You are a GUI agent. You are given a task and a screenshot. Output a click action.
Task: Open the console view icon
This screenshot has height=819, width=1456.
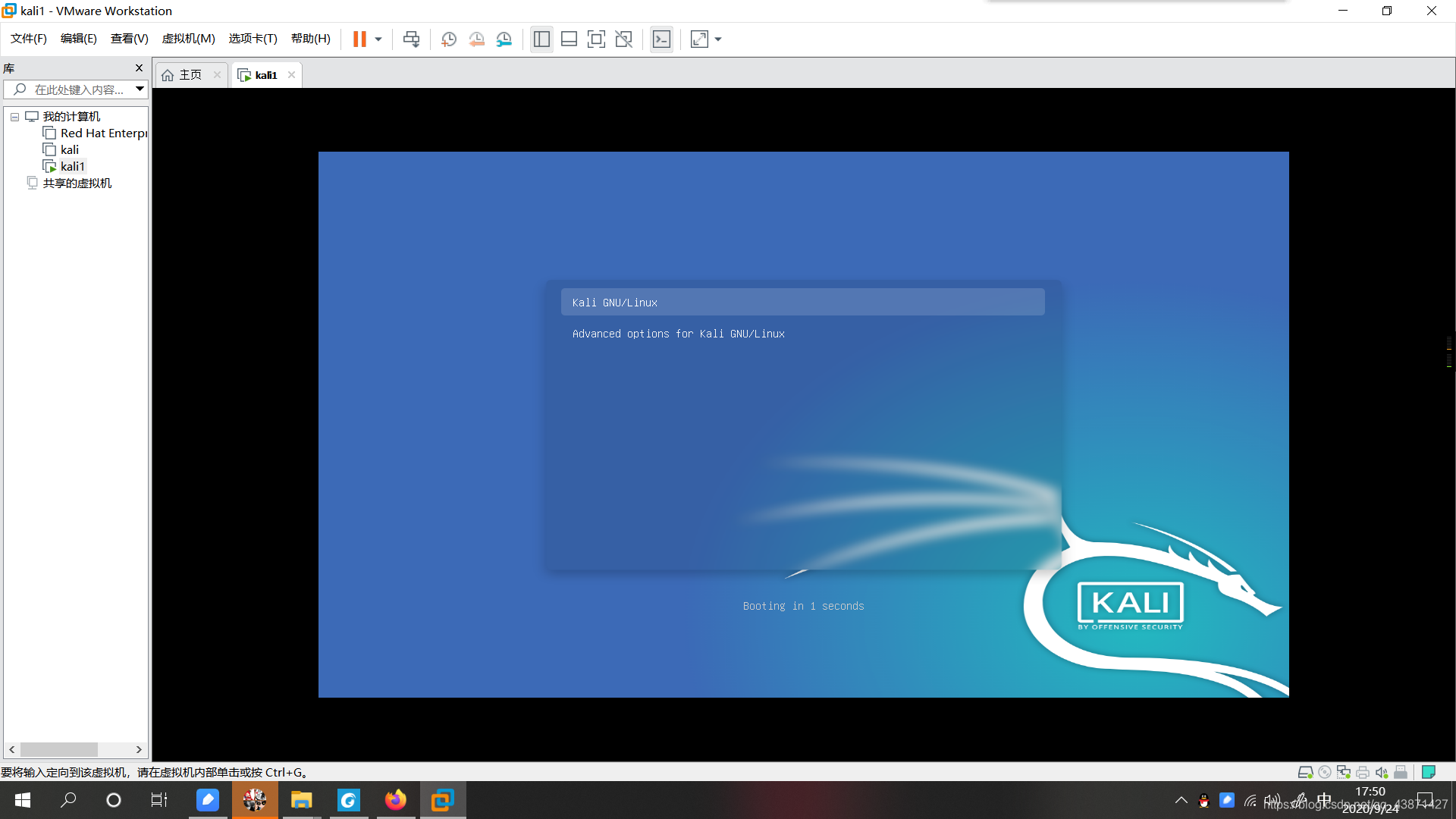[x=661, y=39]
